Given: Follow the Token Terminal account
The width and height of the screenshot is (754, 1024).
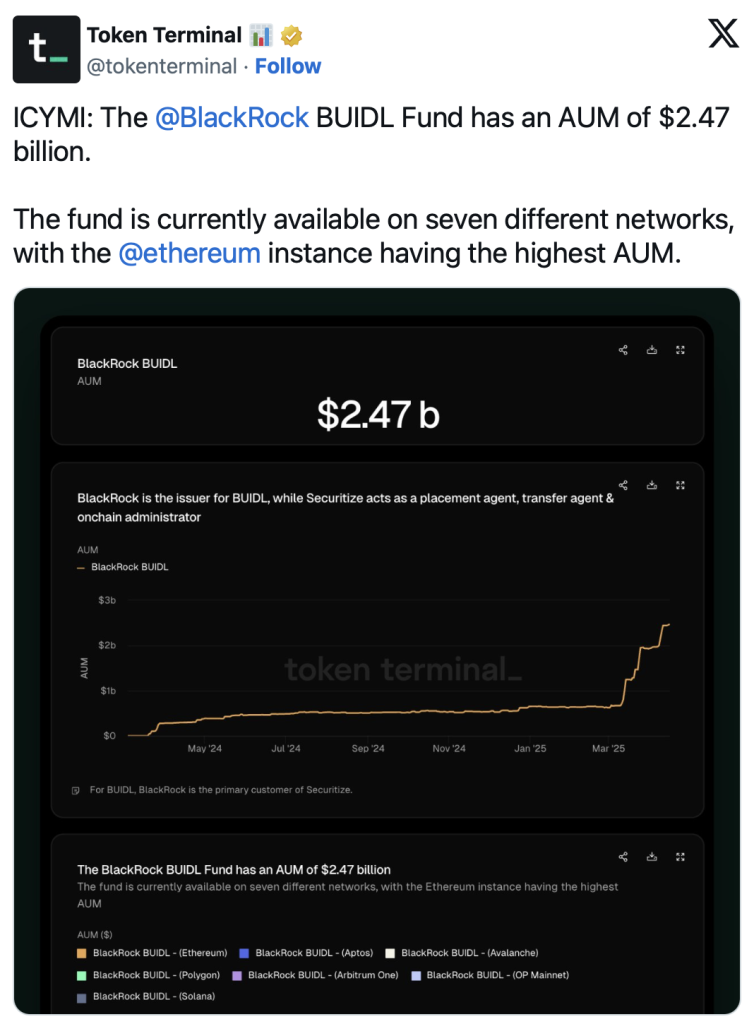Looking at the screenshot, I should pos(288,66).
